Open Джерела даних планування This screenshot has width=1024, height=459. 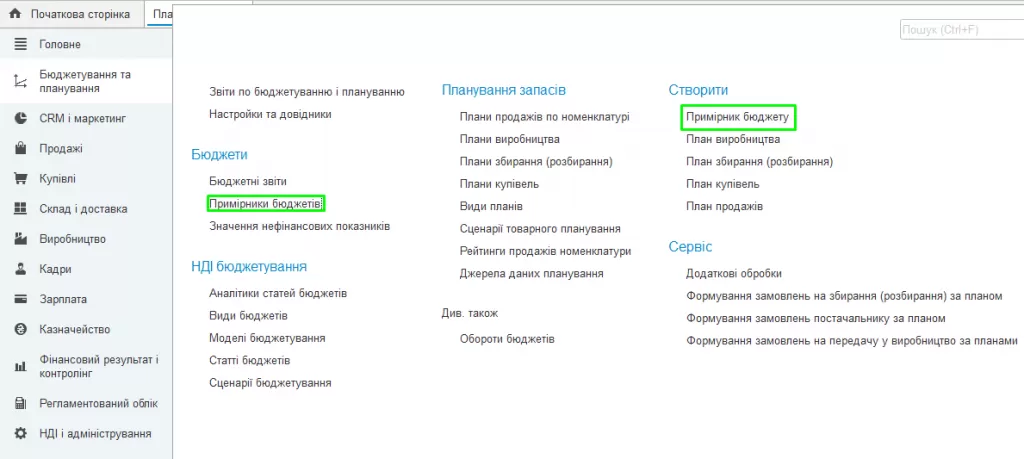click(x=532, y=274)
